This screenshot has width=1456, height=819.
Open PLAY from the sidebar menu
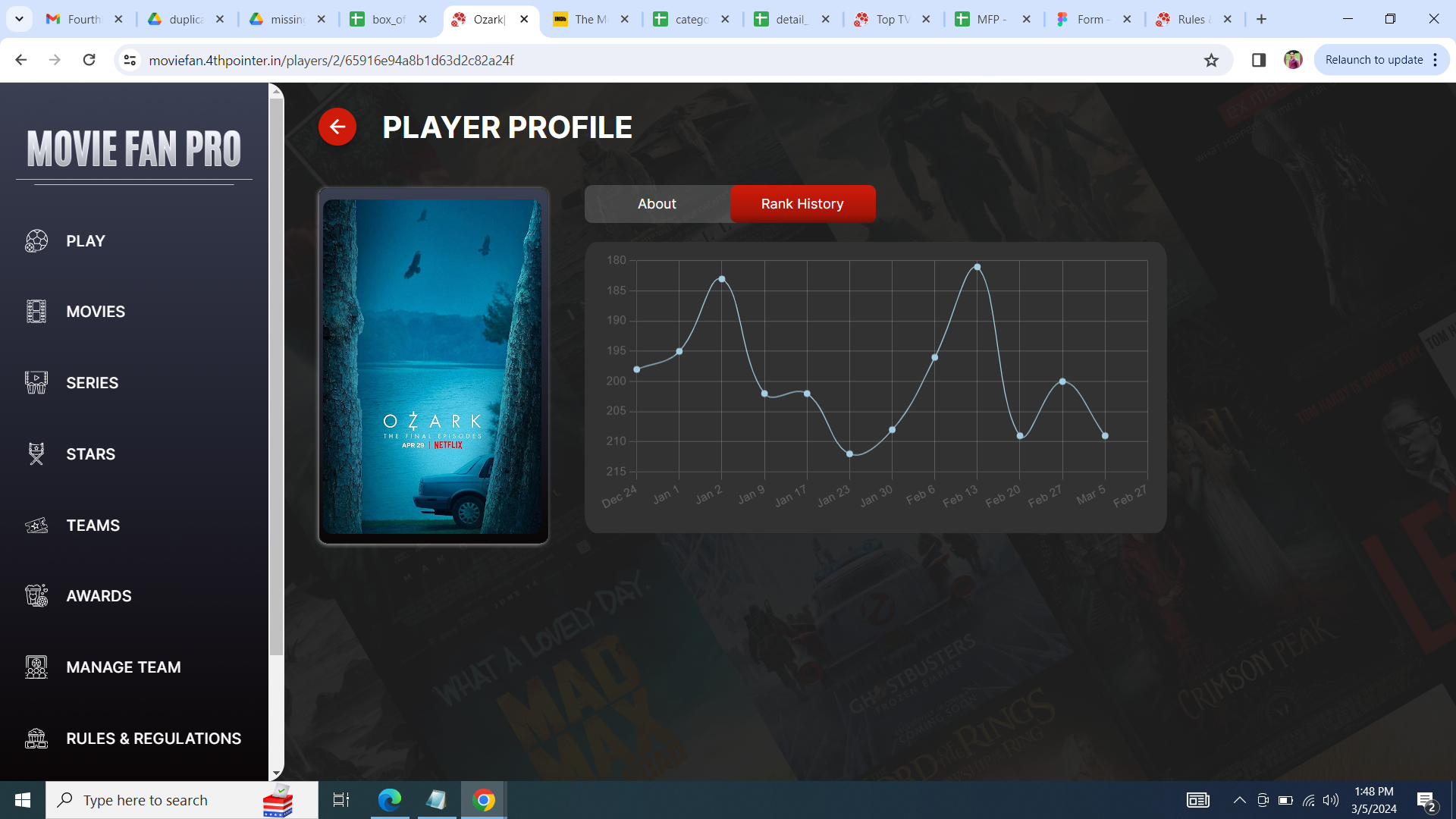(85, 241)
